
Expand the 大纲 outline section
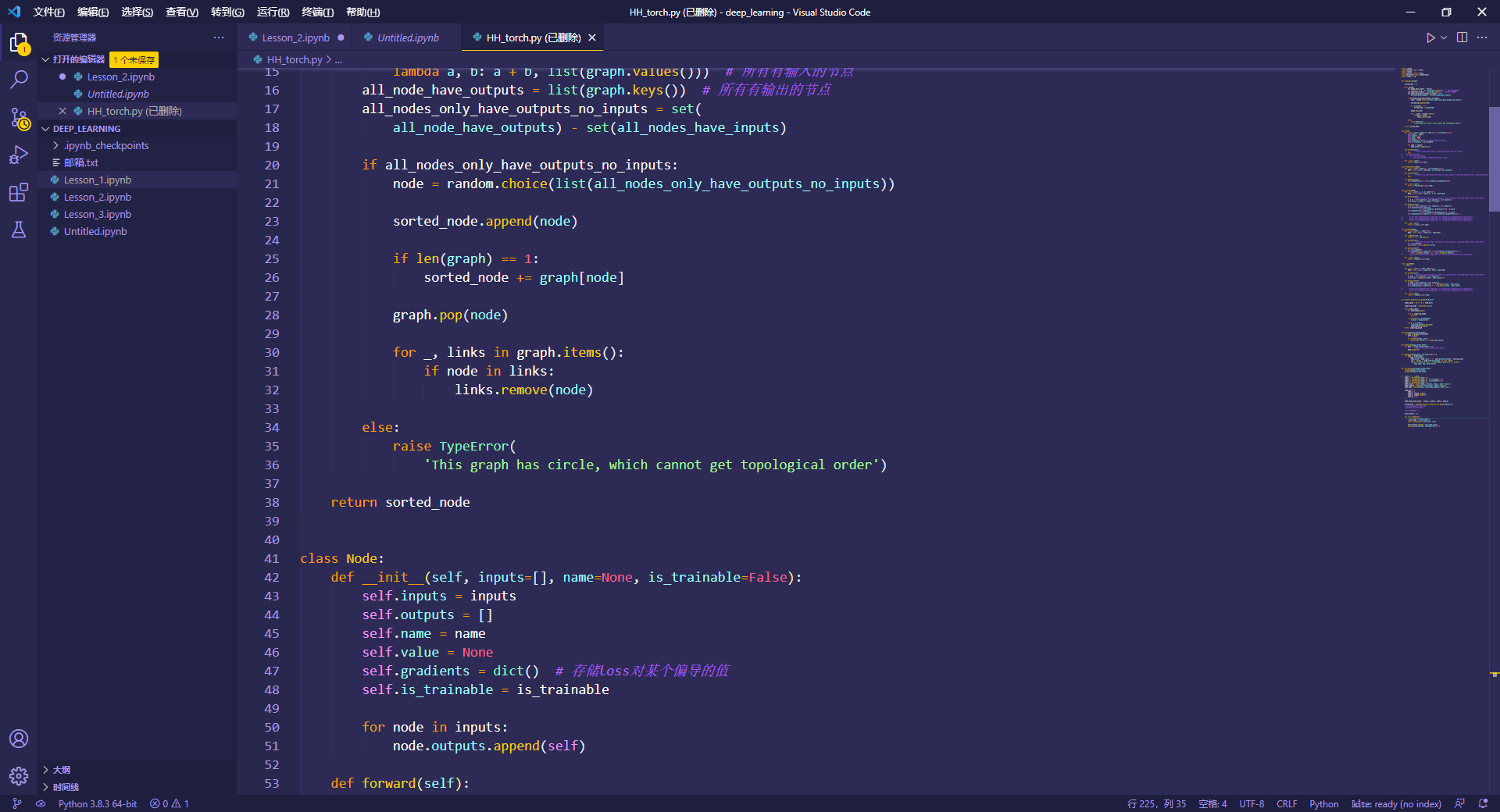click(x=45, y=770)
